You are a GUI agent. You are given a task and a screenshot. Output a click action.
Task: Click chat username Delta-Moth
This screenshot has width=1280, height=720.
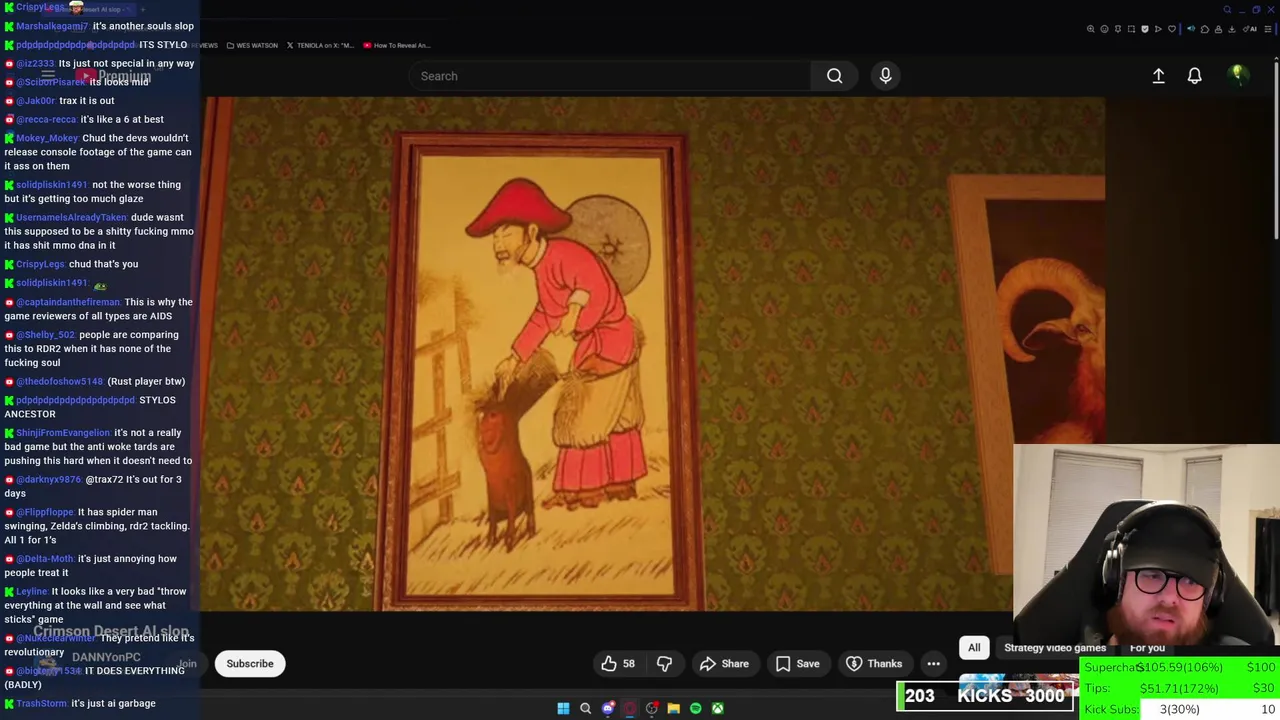pos(45,559)
